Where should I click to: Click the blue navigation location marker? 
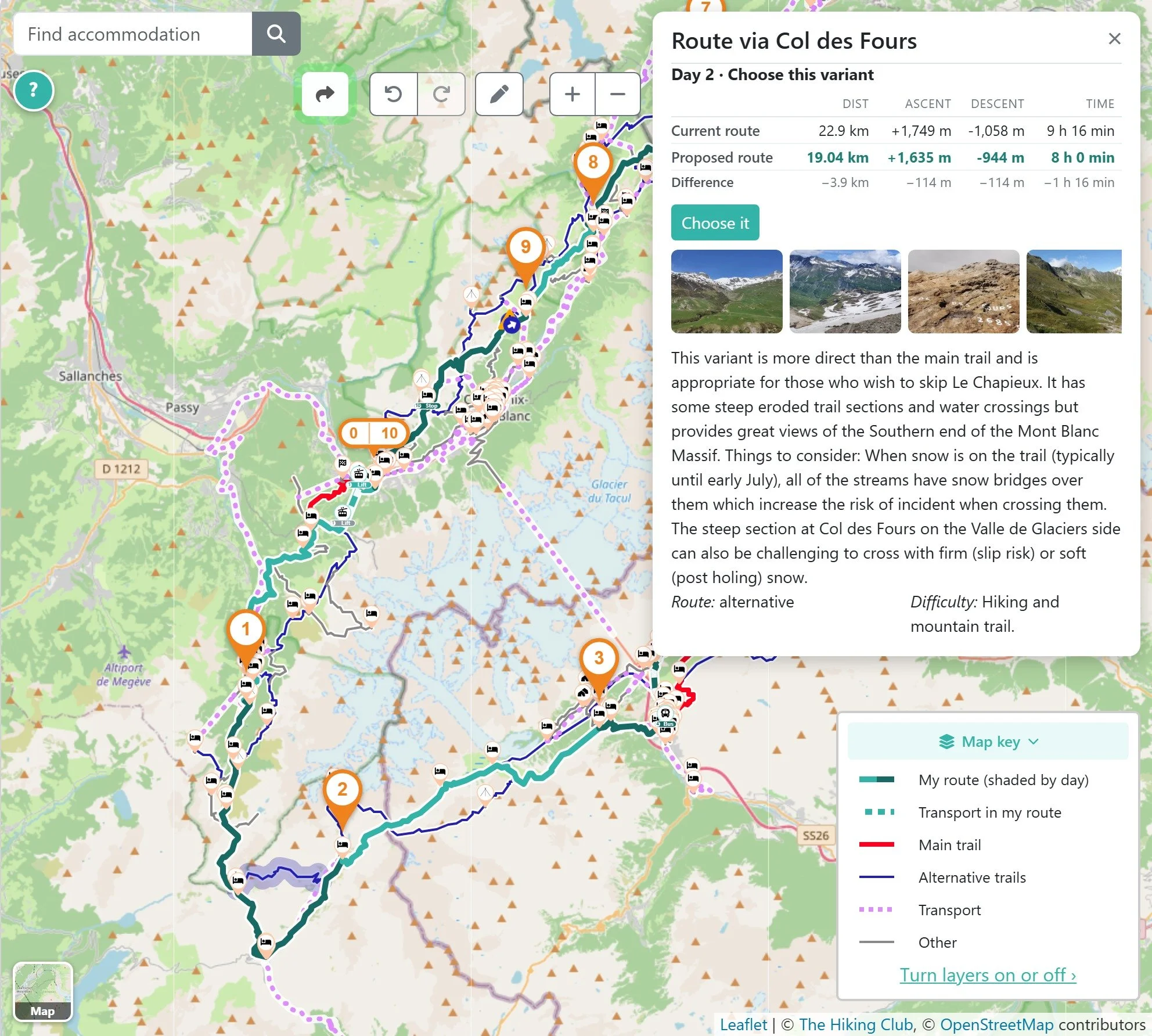511,325
